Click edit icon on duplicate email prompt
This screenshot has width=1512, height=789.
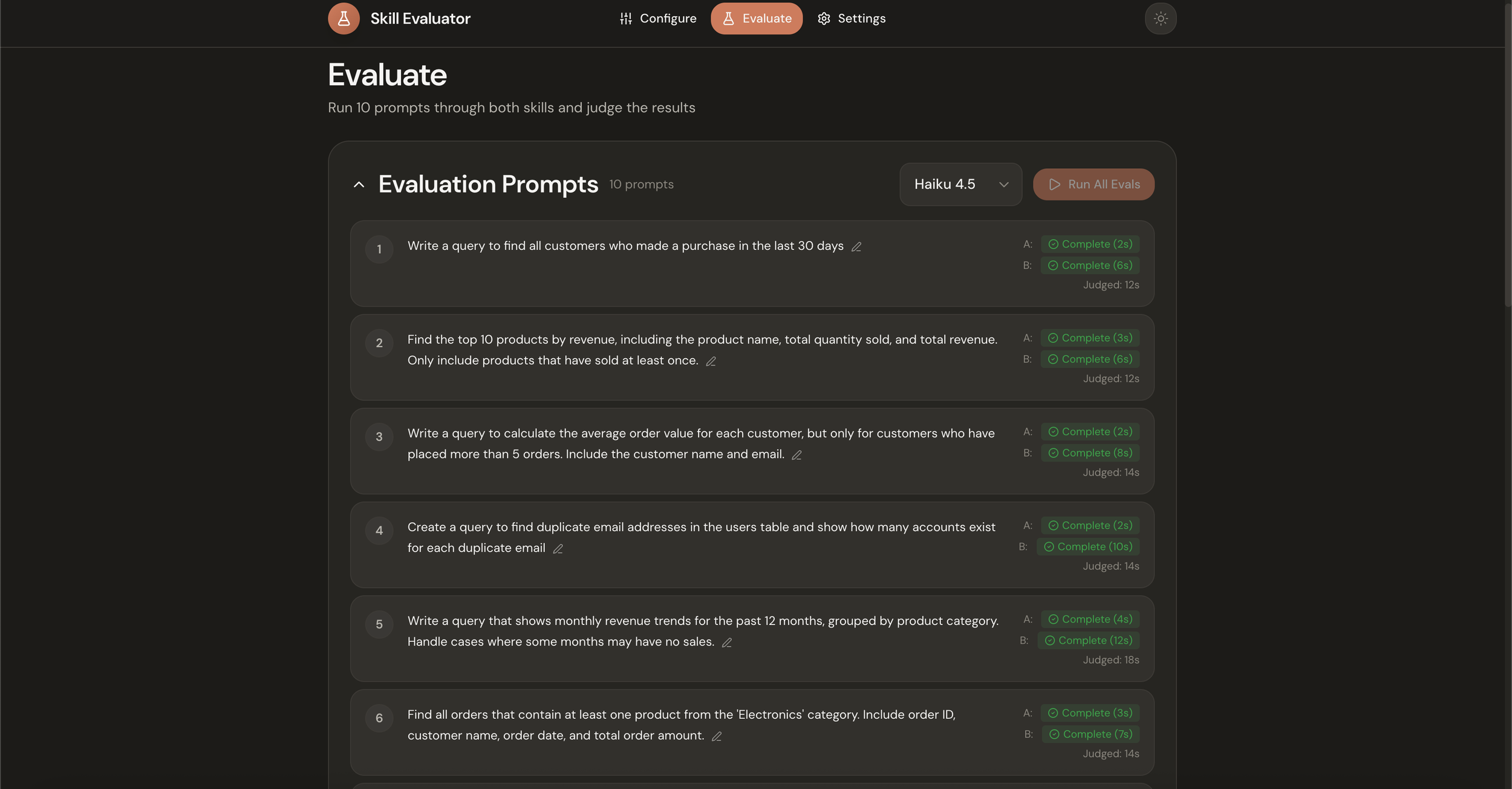558,549
